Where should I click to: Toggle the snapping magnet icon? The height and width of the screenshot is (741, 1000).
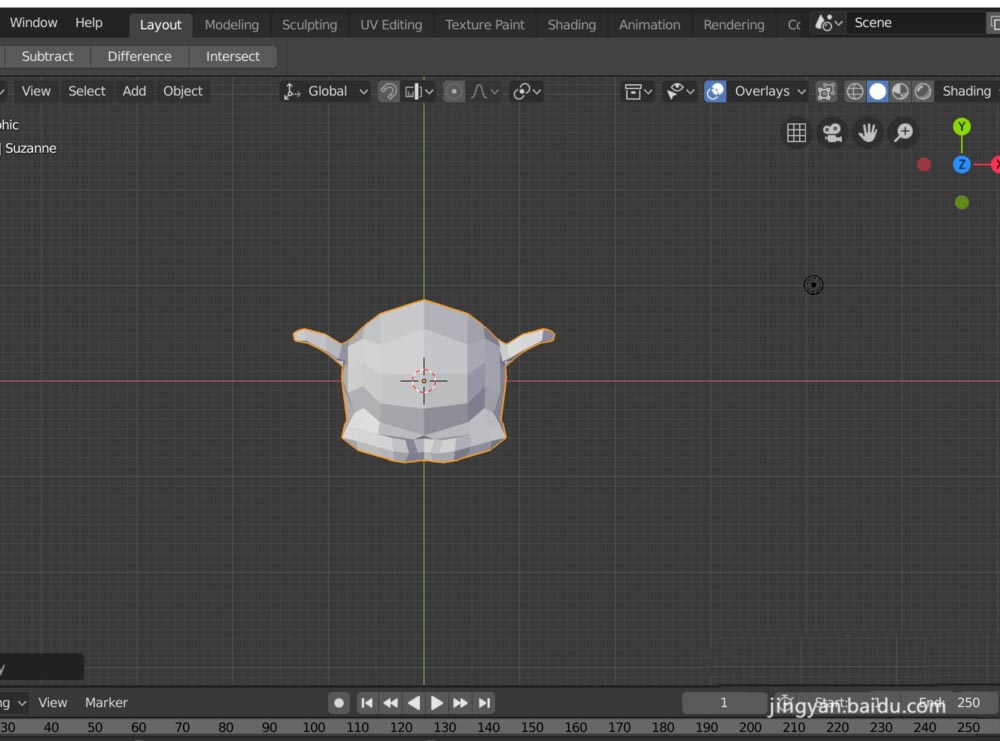[x=388, y=91]
